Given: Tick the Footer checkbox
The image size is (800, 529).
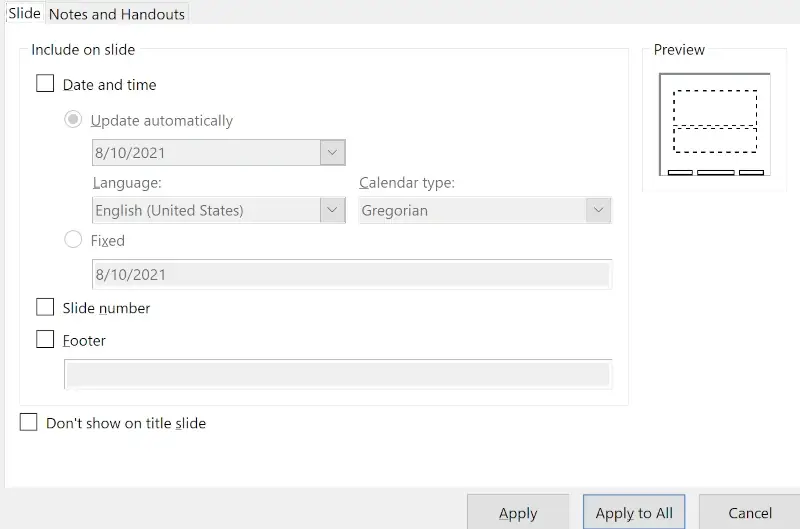Looking at the screenshot, I should 45,339.
